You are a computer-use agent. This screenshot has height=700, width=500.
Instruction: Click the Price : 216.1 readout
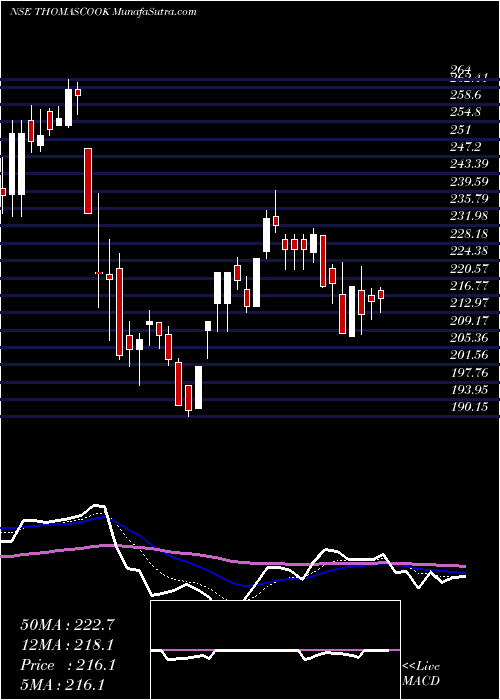click(x=68, y=665)
